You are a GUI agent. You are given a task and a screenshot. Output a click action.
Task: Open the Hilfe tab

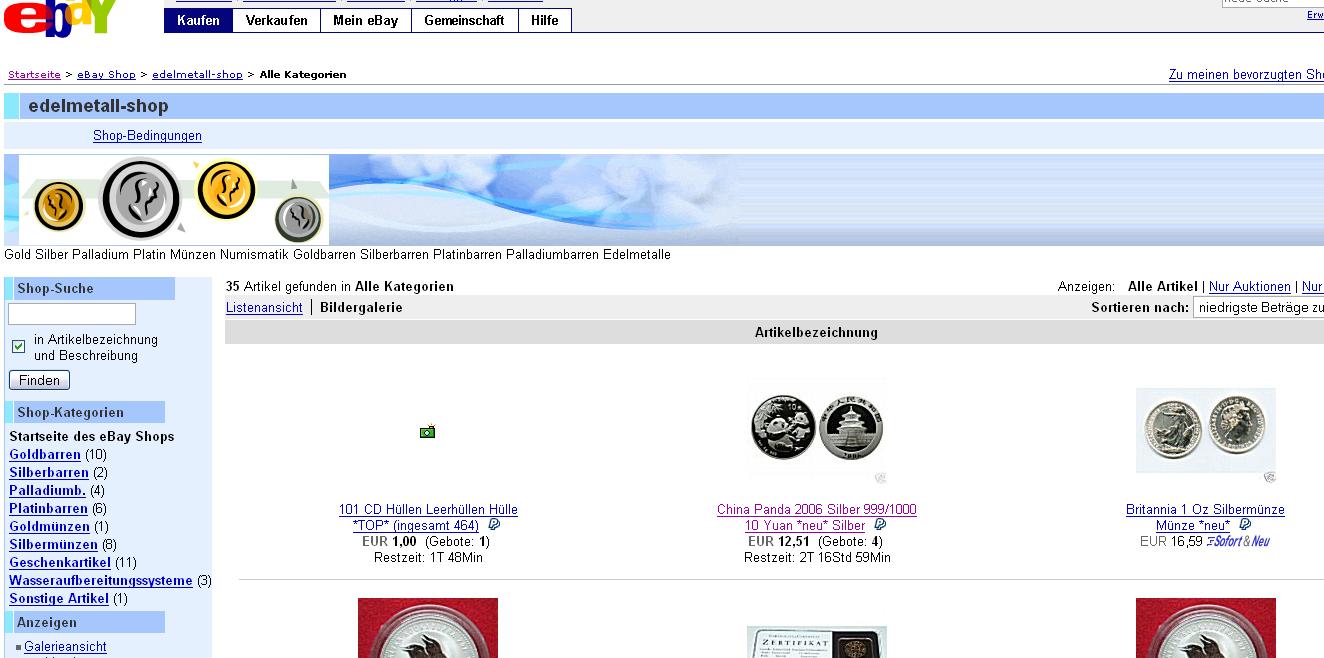coord(545,20)
